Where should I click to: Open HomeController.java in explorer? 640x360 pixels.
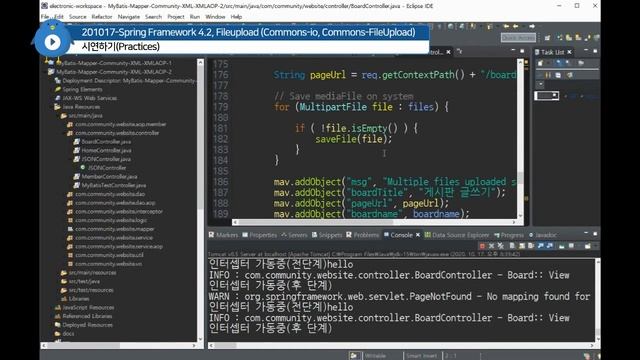tap(106, 150)
